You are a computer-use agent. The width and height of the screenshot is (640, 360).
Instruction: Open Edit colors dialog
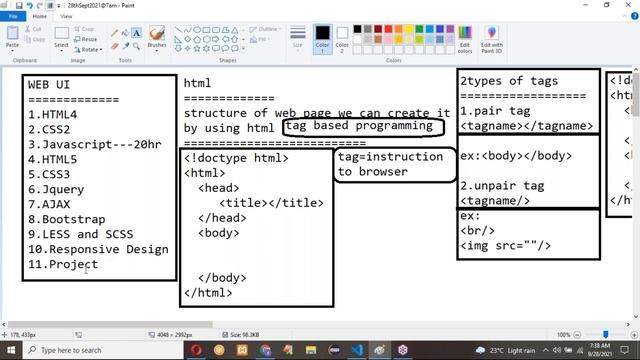465,39
